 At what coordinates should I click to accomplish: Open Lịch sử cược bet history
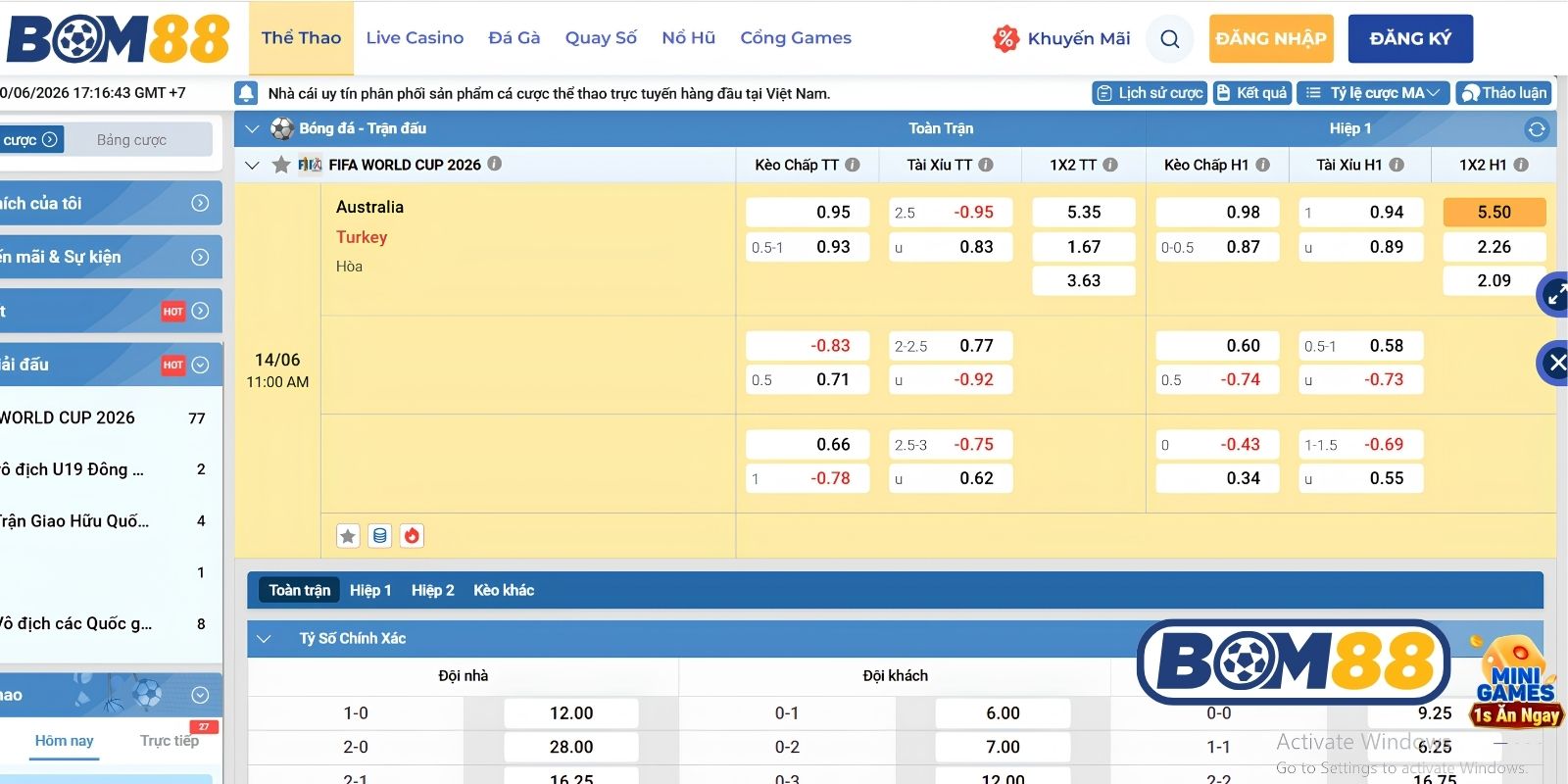[x=1150, y=93]
